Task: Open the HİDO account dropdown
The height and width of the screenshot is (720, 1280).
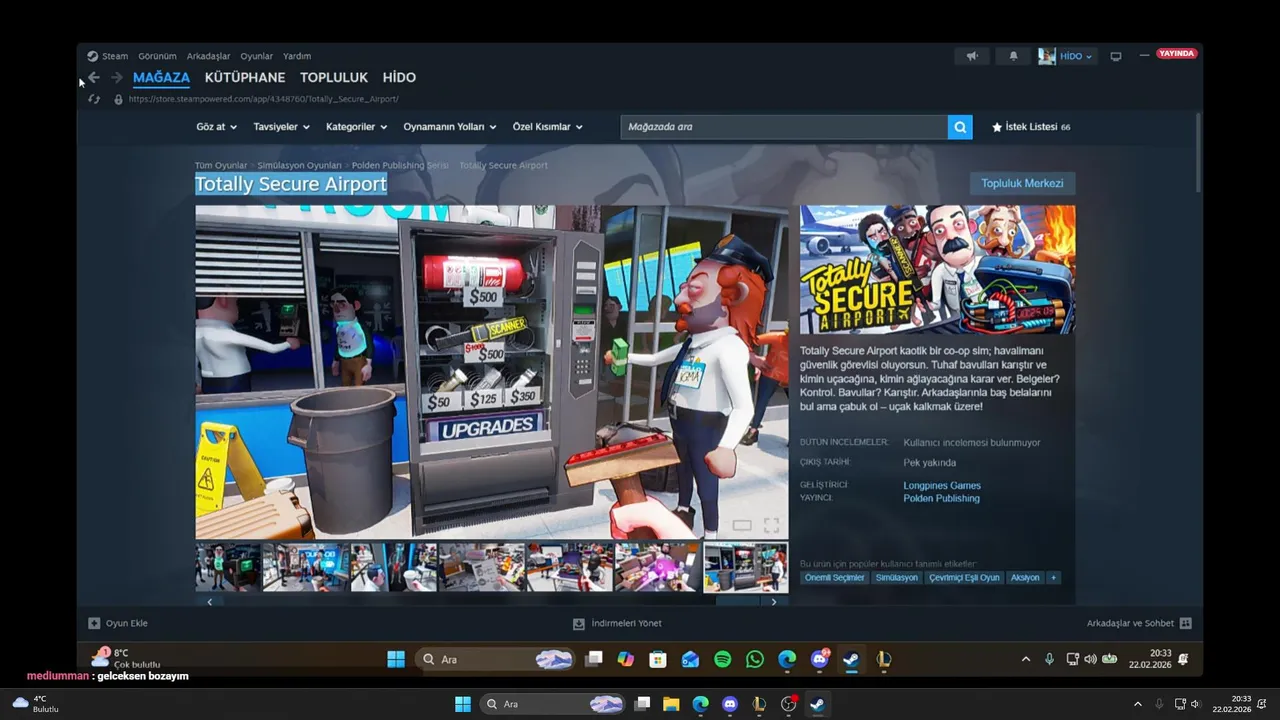Action: (x=1066, y=56)
